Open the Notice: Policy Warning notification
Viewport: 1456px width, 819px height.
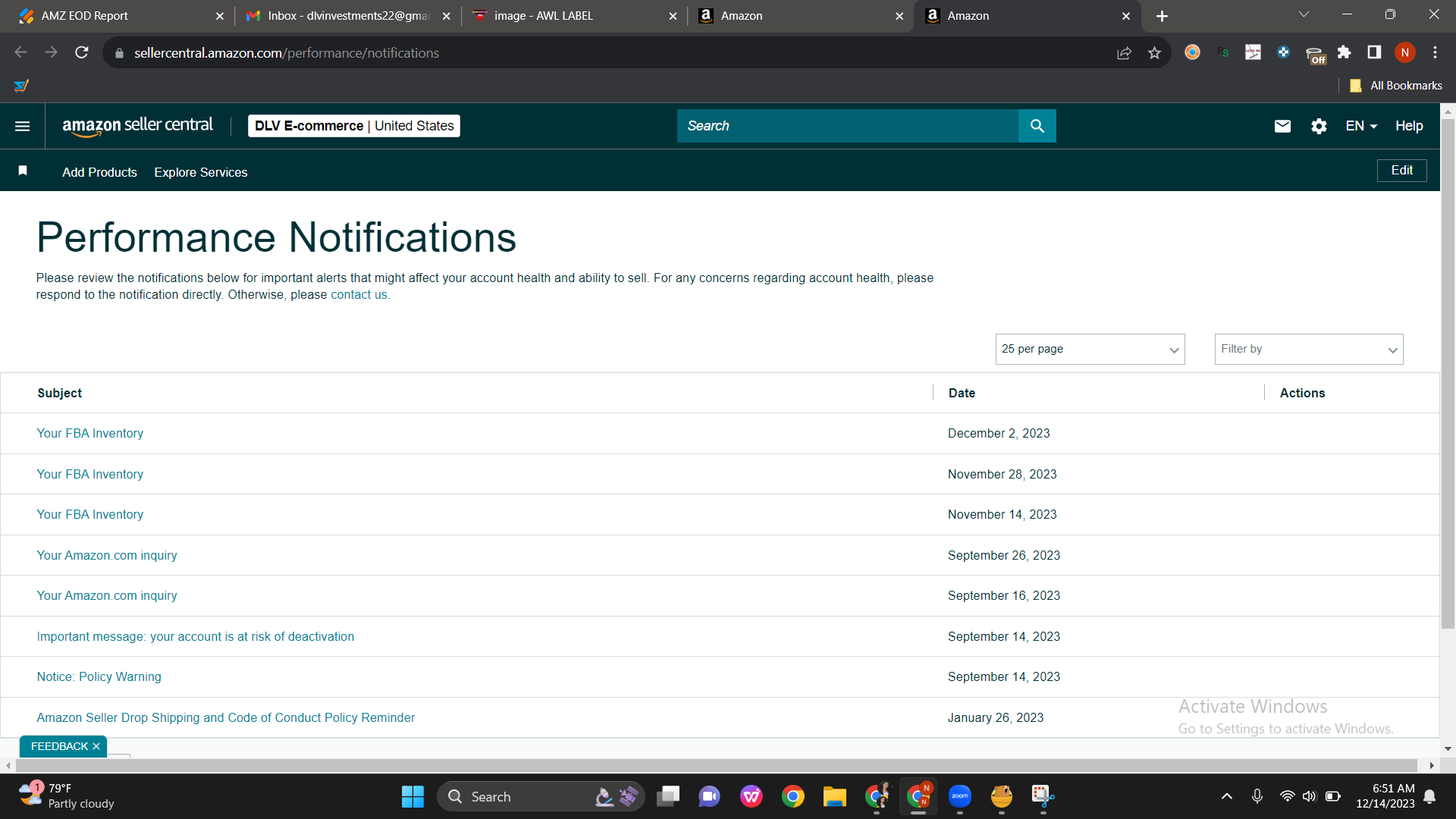pos(99,676)
